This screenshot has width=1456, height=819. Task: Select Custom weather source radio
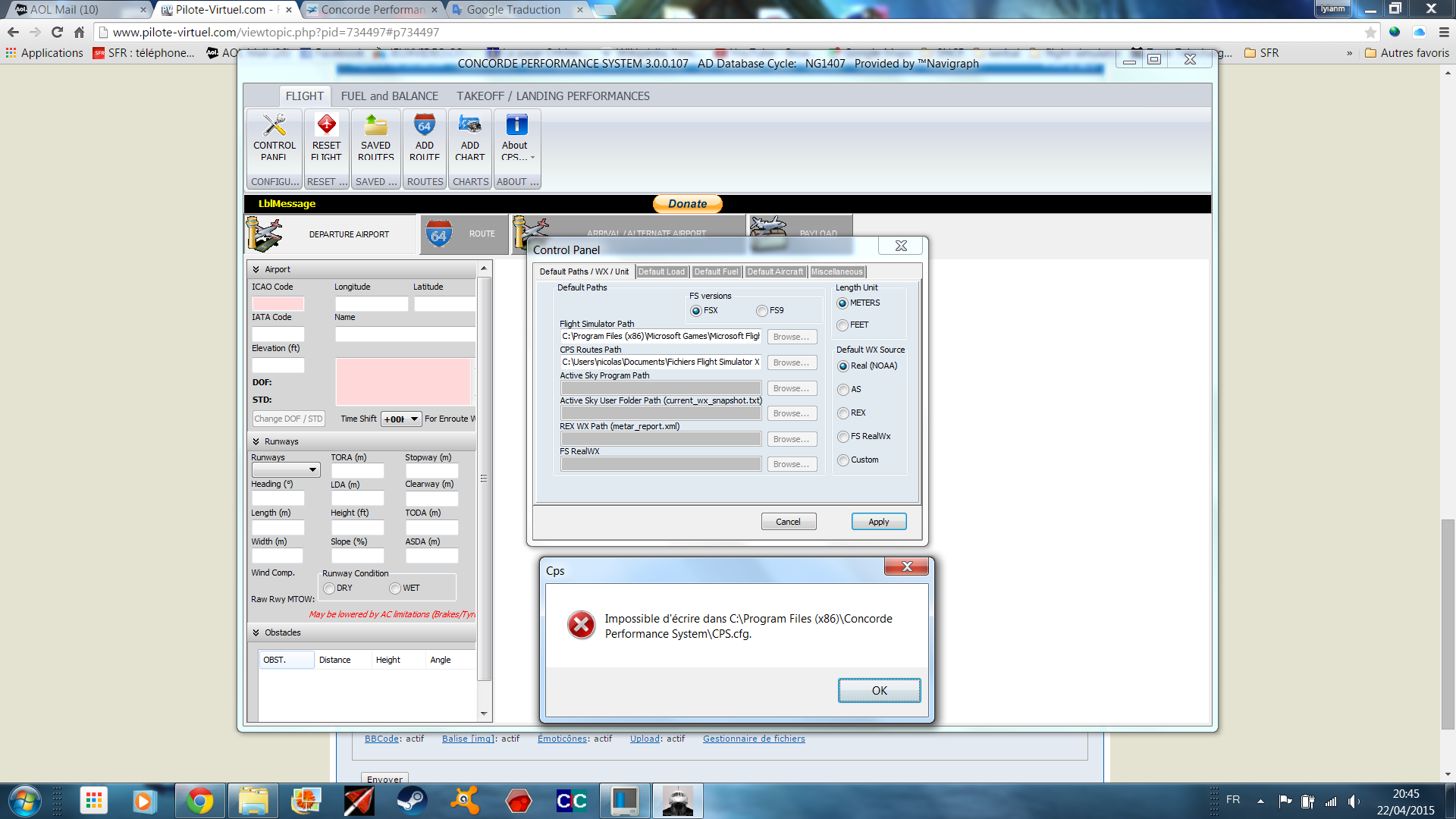pyautogui.click(x=843, y=460)
